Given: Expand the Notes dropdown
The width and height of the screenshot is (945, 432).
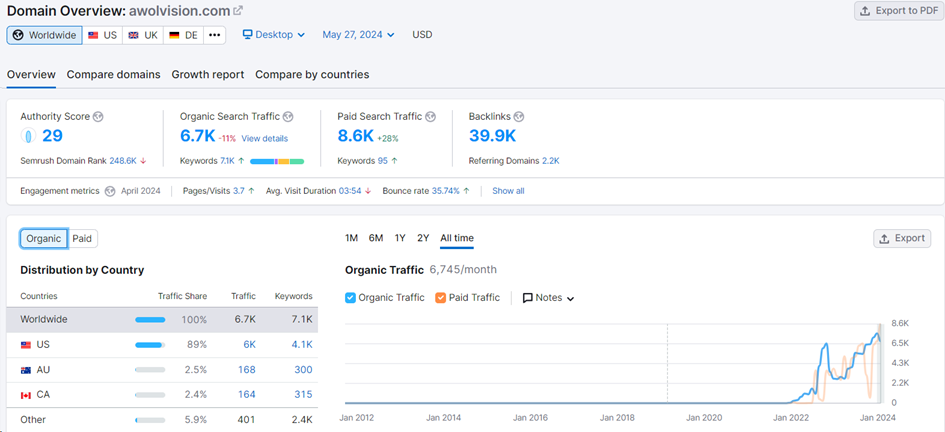Looking at the screenshot, I should click(x=548, y=298).
